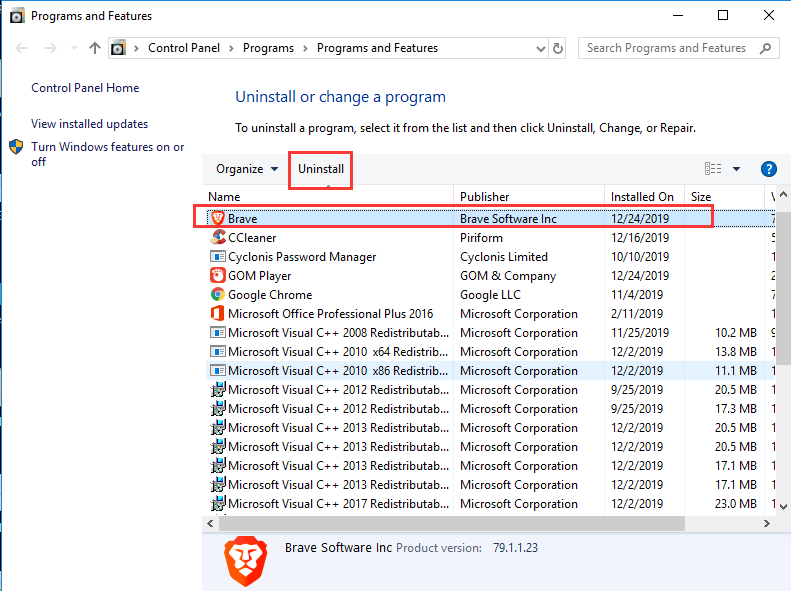This screenshot has height=591, width=791.
Task: Expand the address bar history dropdown
Action: (x=540, y=48)
